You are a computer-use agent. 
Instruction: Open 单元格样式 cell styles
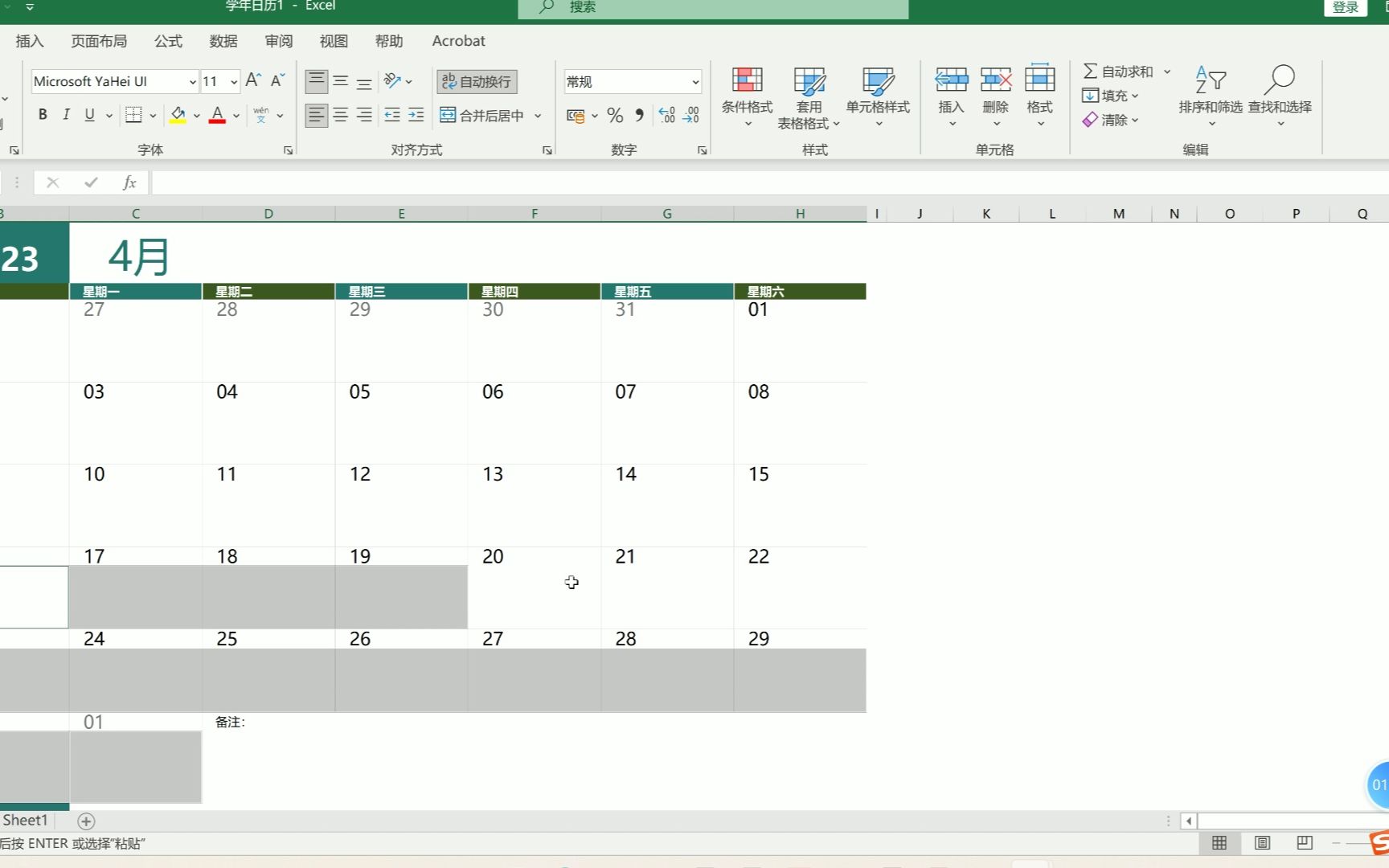point(878,96)
